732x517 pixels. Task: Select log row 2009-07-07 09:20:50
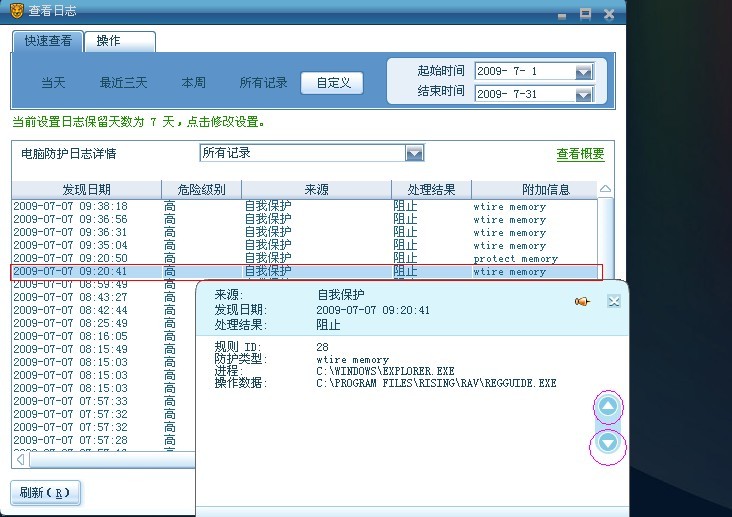point(304,258)
